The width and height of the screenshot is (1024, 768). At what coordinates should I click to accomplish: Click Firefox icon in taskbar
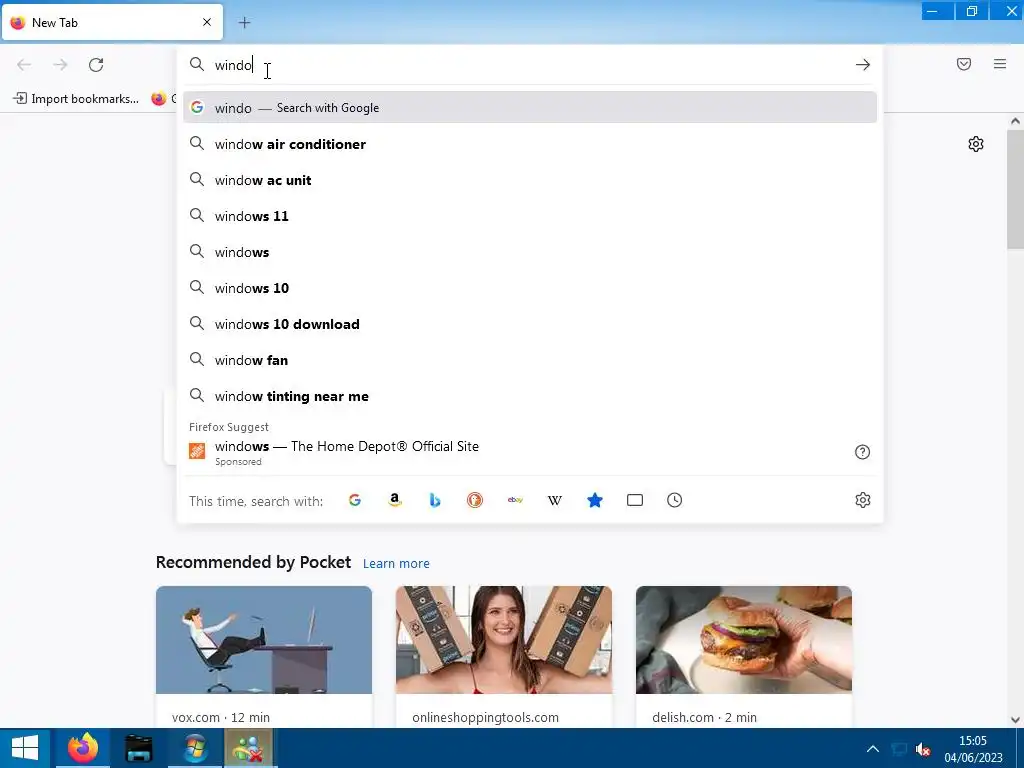pyautogui.click(x=83, y=748)
